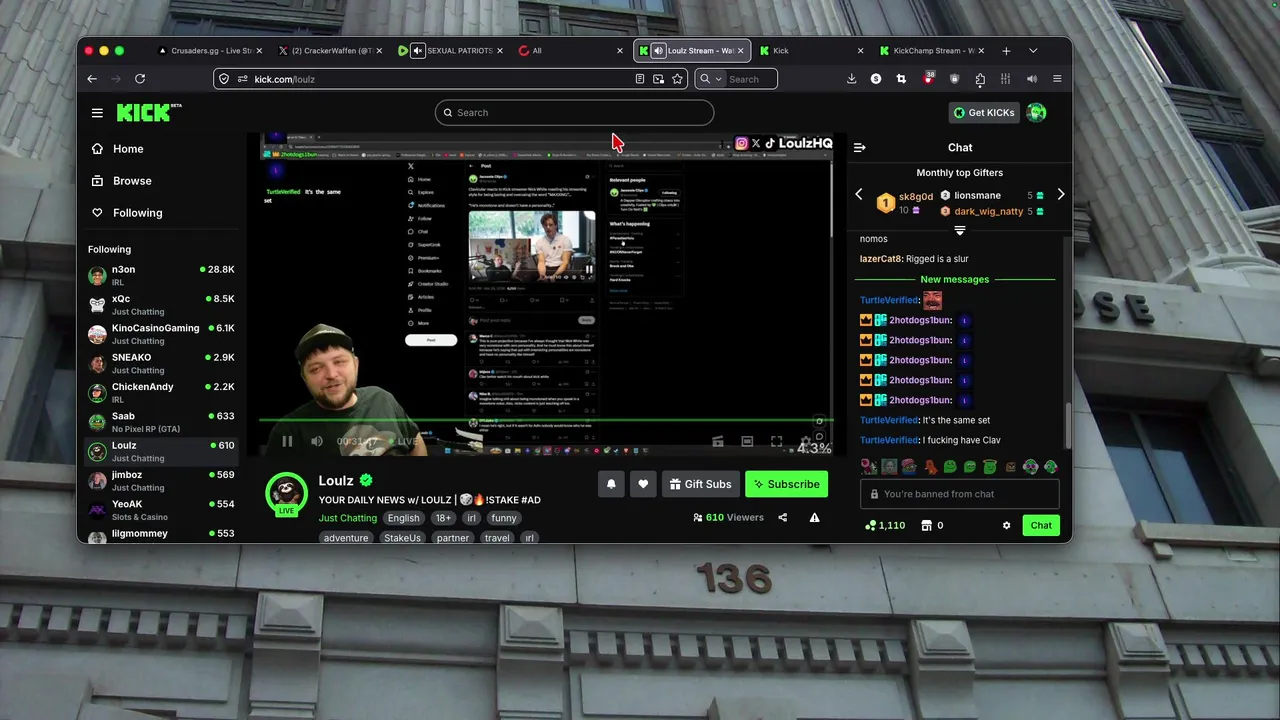The image size is (1280, 720).
Task: Follow Loulz with the heart button
Action: pos(643,484)
